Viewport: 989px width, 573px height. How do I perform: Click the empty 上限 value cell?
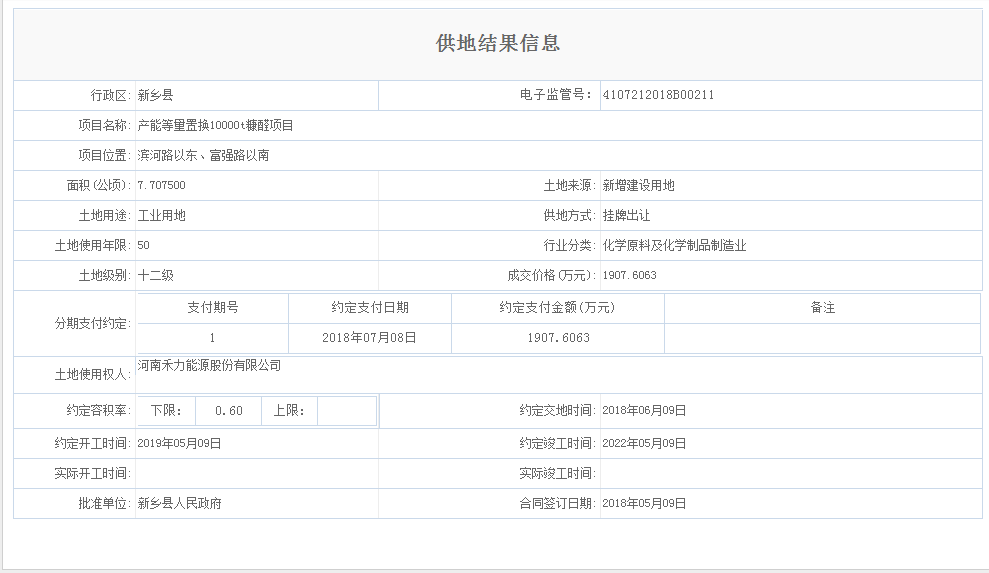click(347, 411)
